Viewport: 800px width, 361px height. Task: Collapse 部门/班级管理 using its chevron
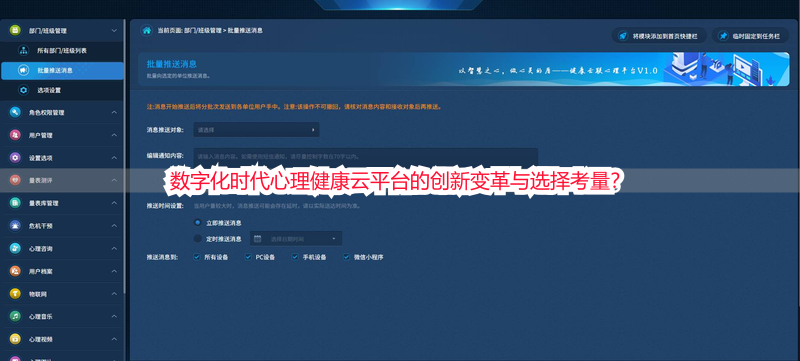[x=114, y=31]
